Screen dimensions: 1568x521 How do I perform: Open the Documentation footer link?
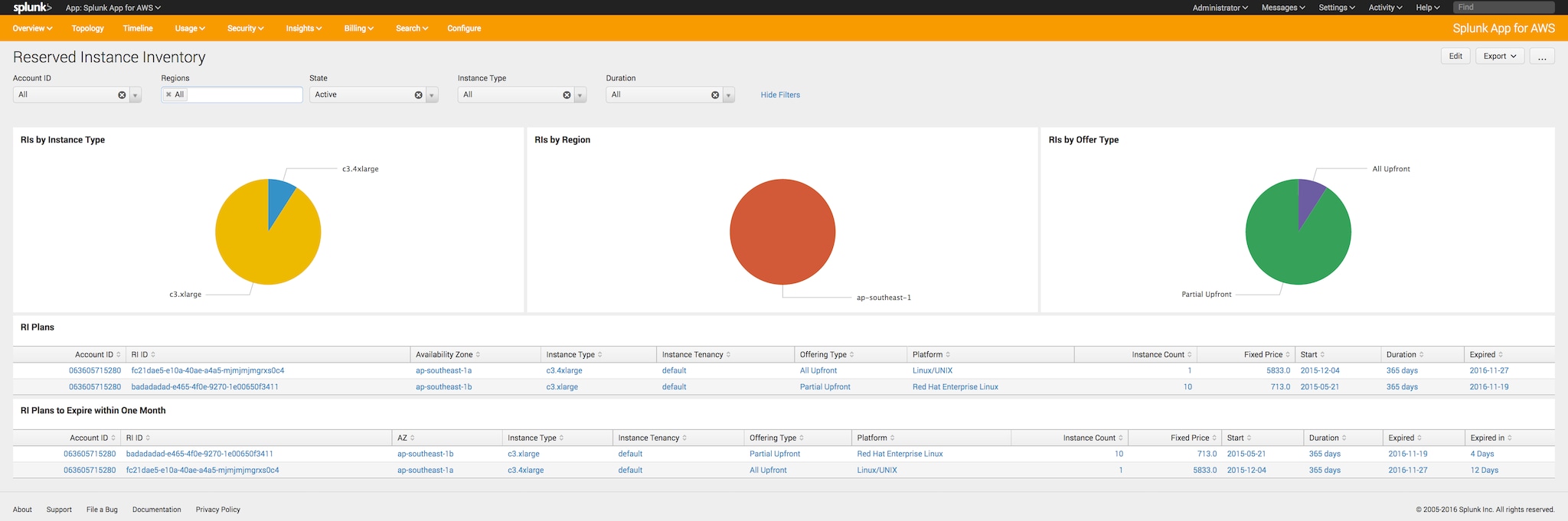(x=157, y=510)
